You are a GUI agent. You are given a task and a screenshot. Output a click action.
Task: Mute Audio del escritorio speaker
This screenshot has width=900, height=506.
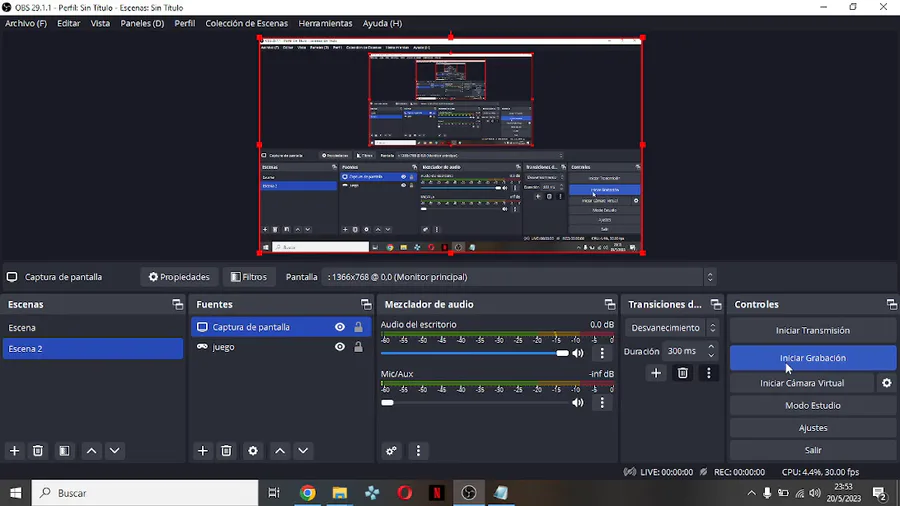coord(578,353)
